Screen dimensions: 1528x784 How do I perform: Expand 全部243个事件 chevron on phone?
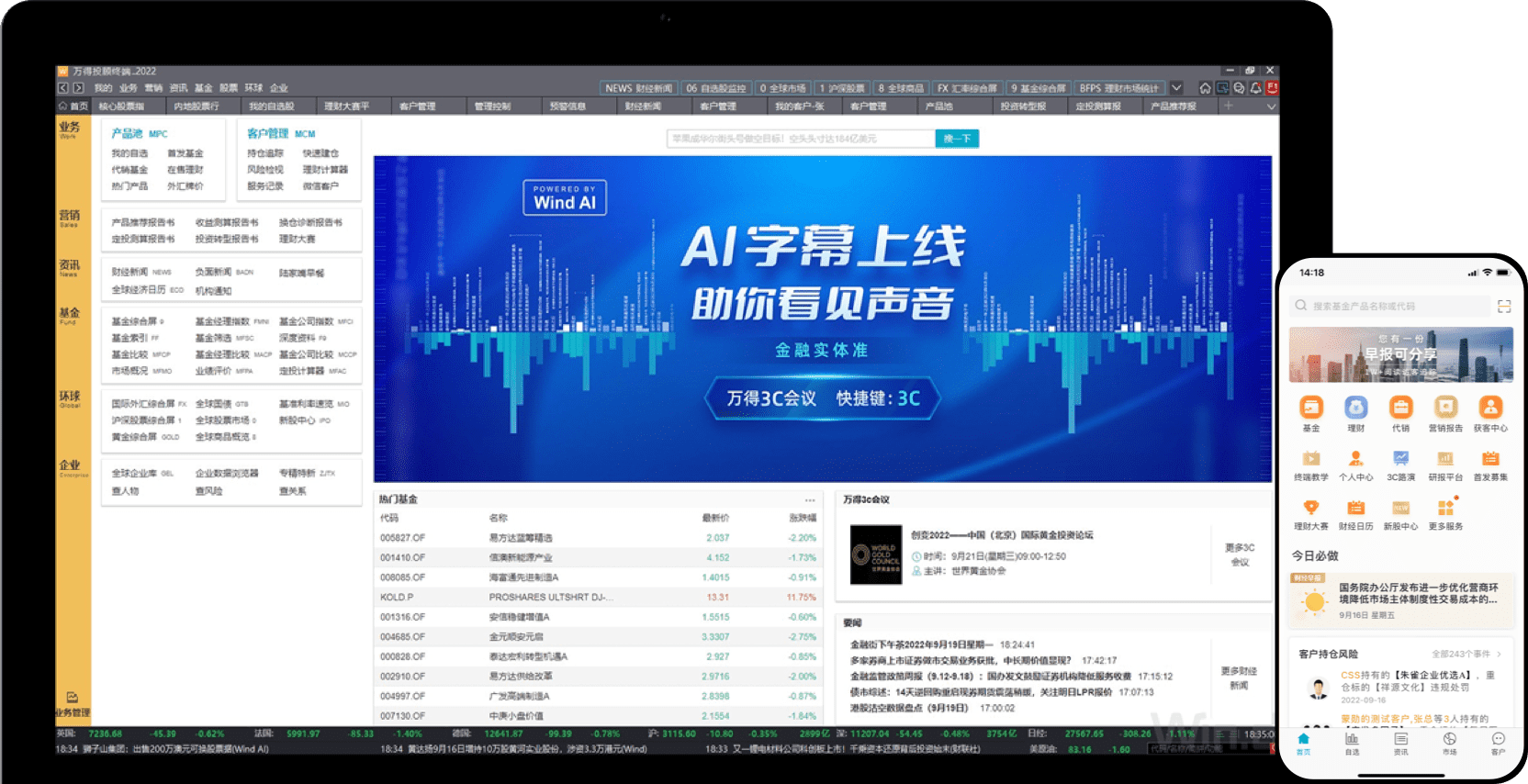[1499, 655]
